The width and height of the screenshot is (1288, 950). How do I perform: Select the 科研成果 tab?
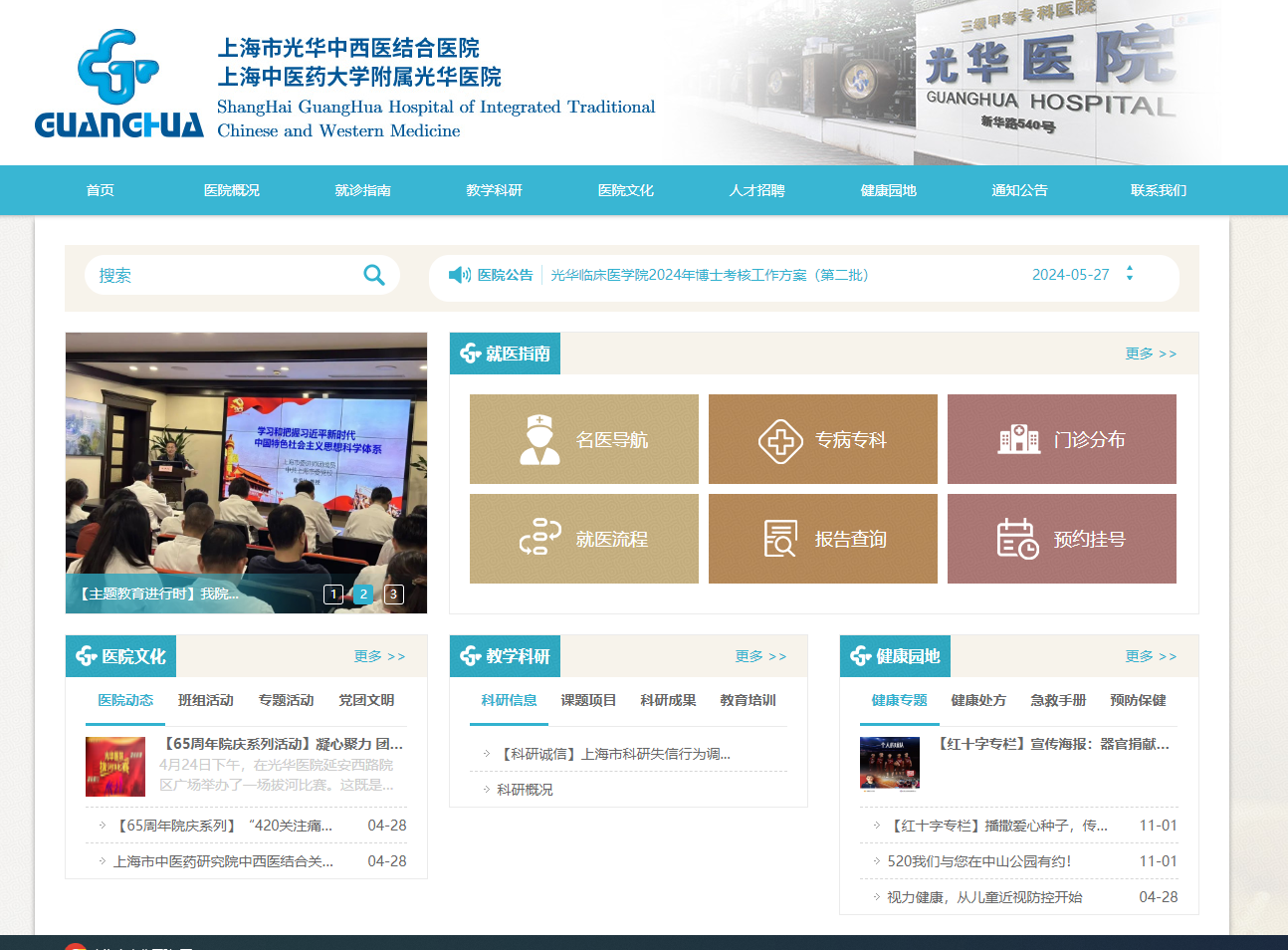tap(668, 701)
